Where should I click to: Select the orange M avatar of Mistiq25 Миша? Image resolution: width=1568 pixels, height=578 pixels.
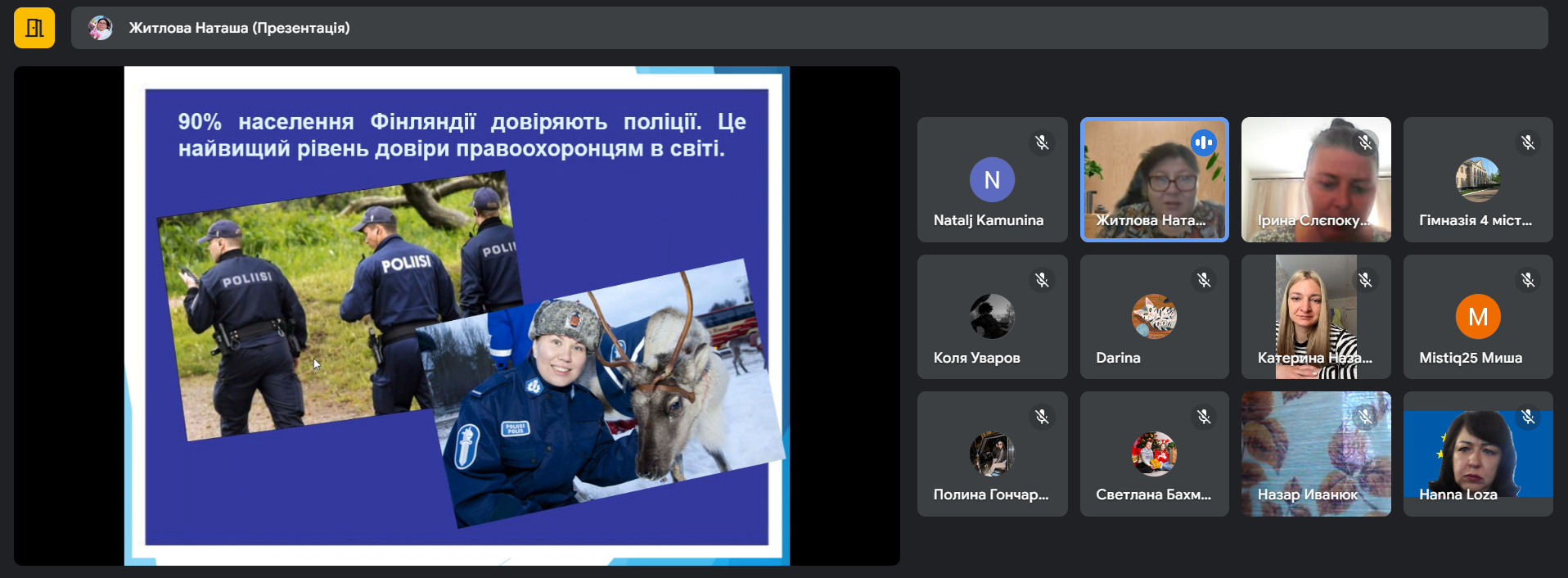[x=1477, y=317]
